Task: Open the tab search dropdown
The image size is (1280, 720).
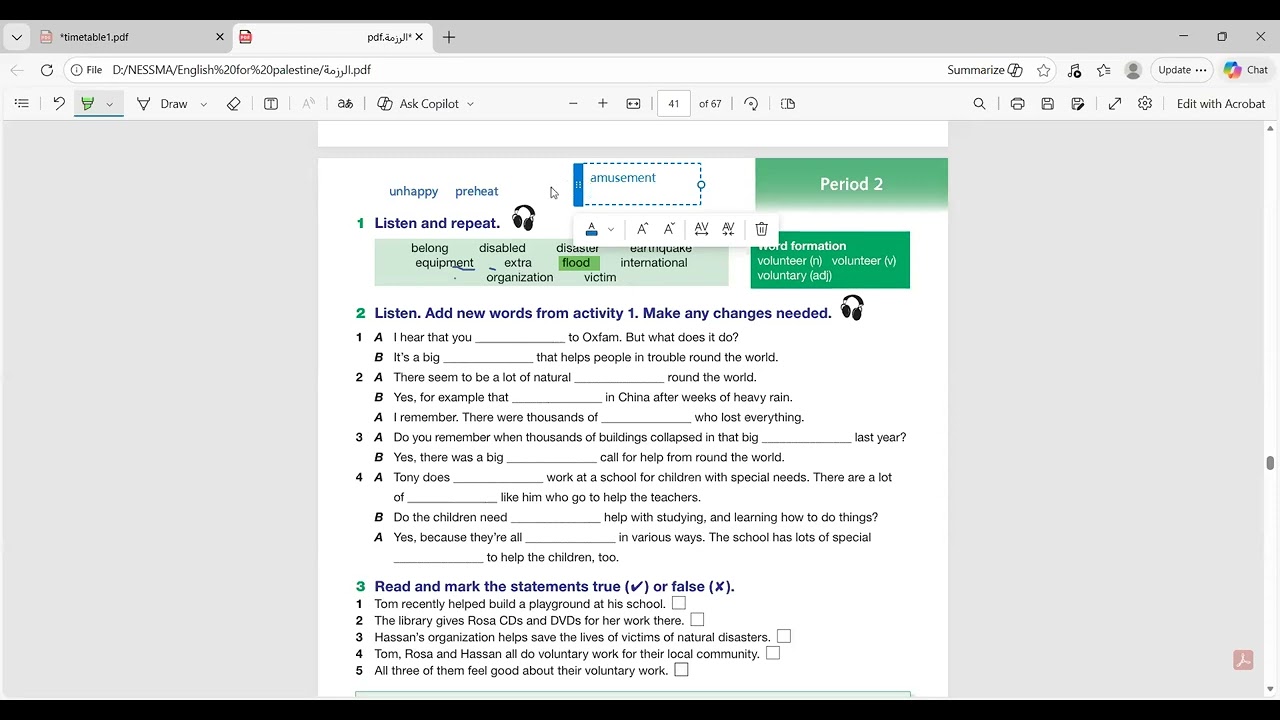Action: coord(17,37)
